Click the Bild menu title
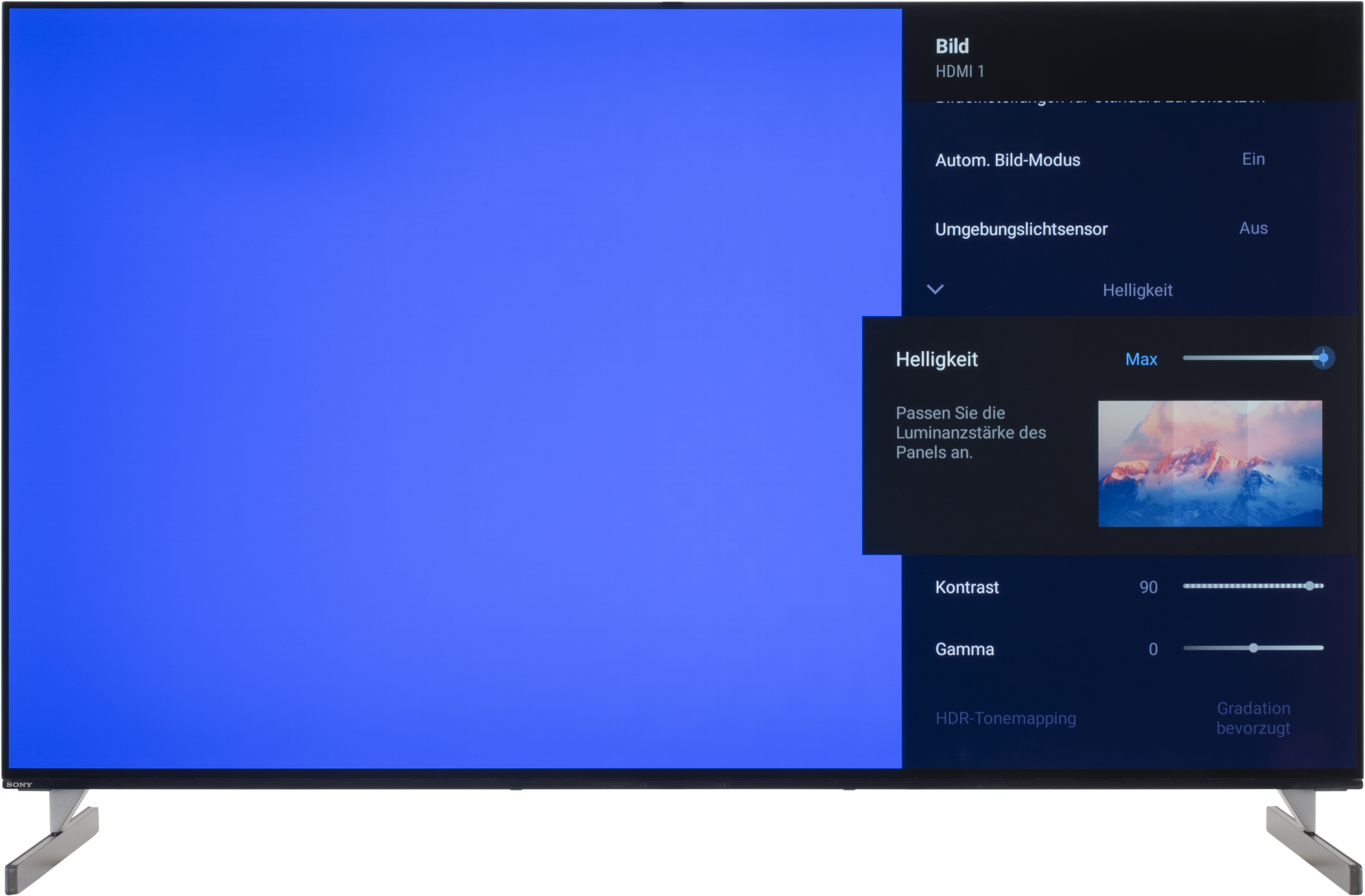 [x=952, y=46]
